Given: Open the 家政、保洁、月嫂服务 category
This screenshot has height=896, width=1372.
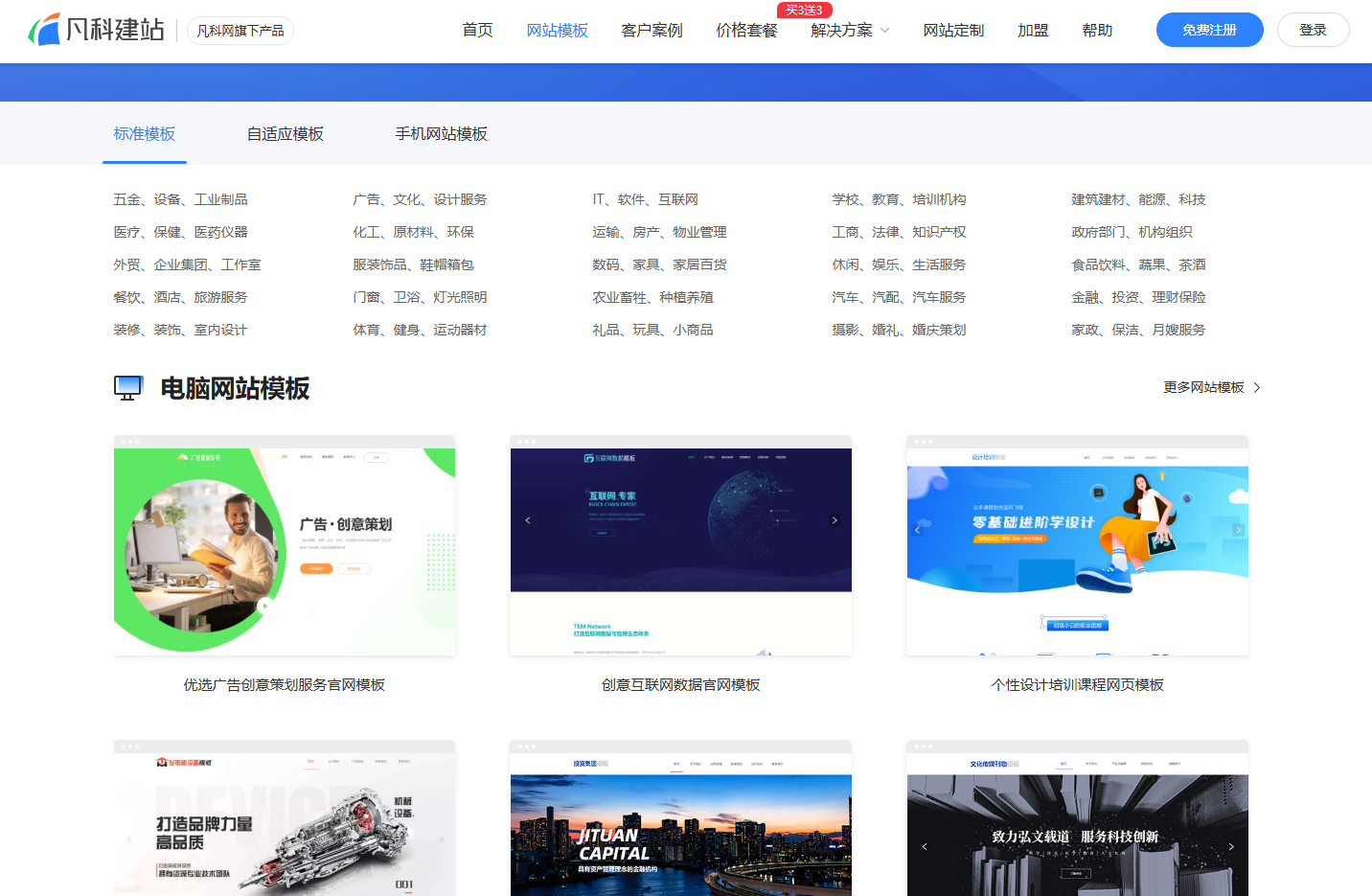Looking at the screenshot, I should 1138,330.
